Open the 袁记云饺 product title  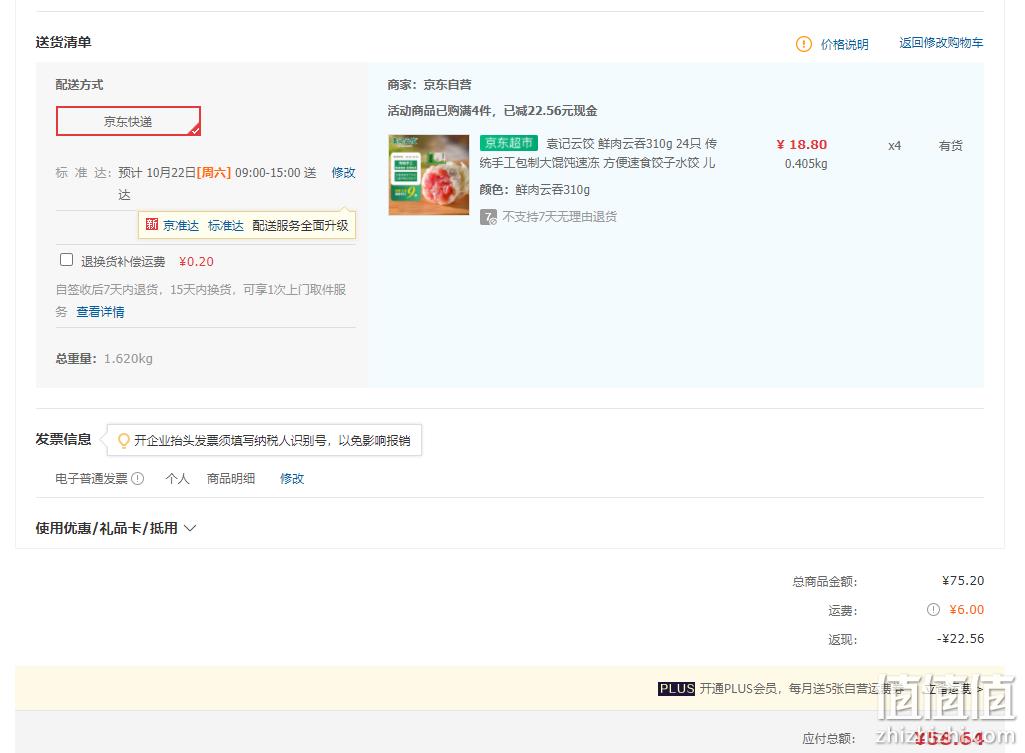597,153
